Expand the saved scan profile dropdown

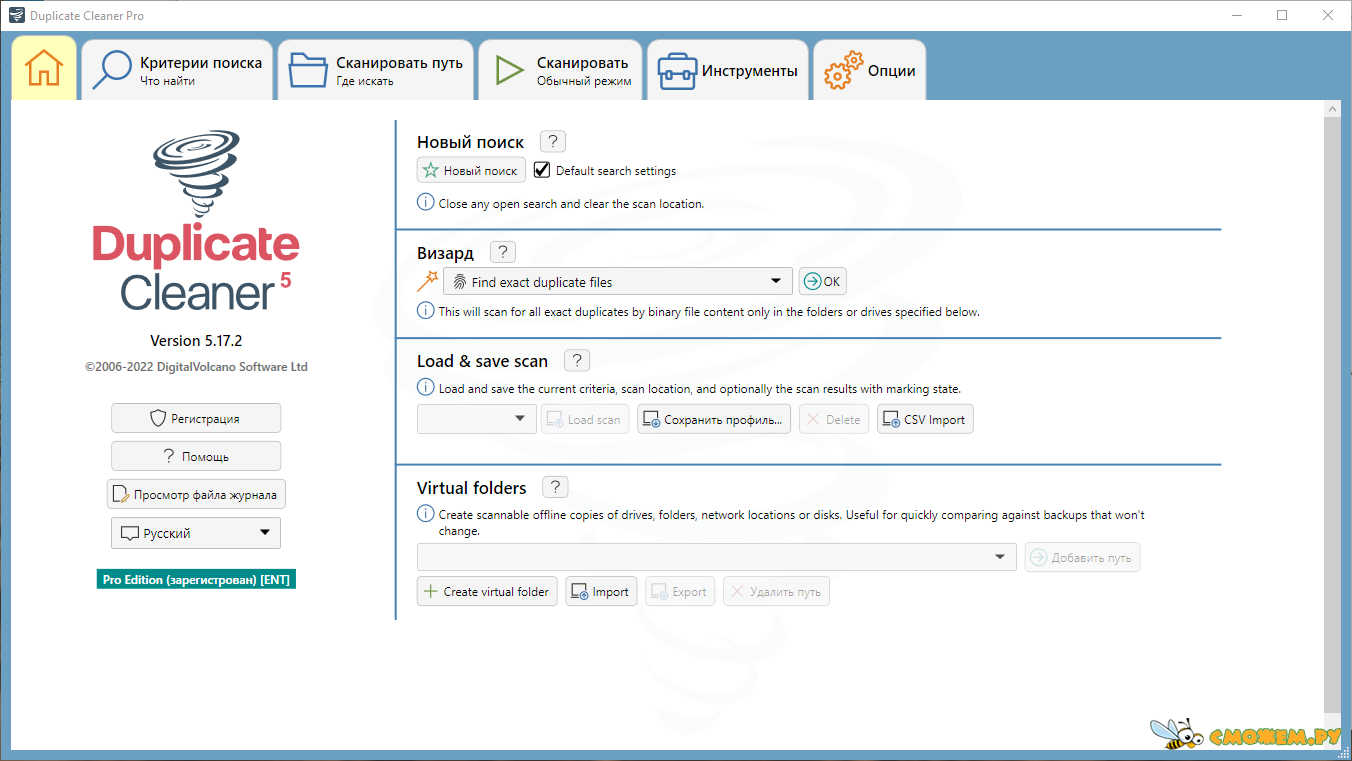click(477, 419)
